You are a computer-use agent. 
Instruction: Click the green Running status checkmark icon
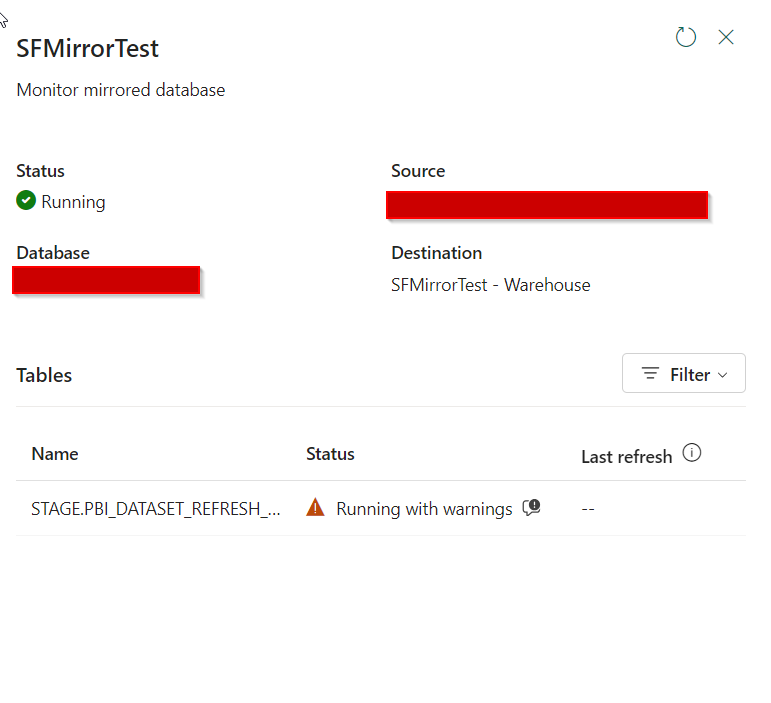pyautogui.click(x=26, y=200)
